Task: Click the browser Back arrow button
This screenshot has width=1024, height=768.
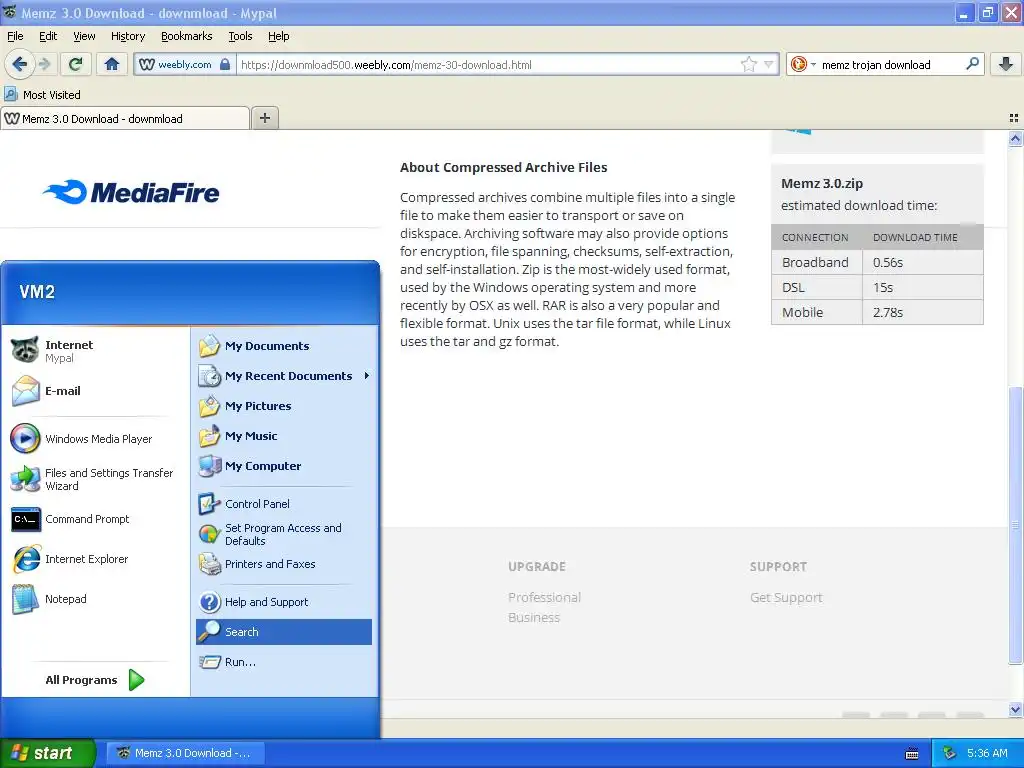Action: (x=19, y=64)
